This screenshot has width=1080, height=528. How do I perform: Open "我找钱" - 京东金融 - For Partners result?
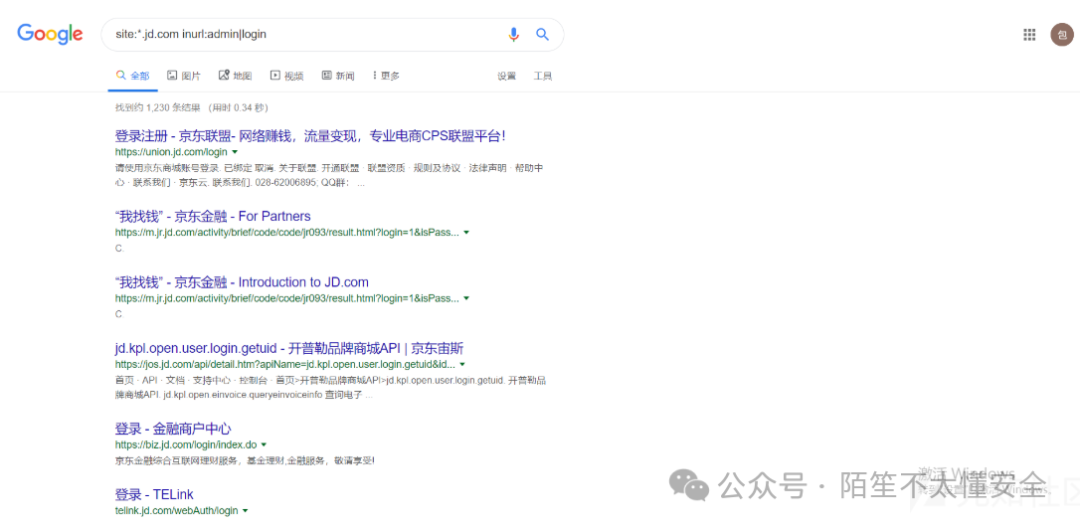213,216
